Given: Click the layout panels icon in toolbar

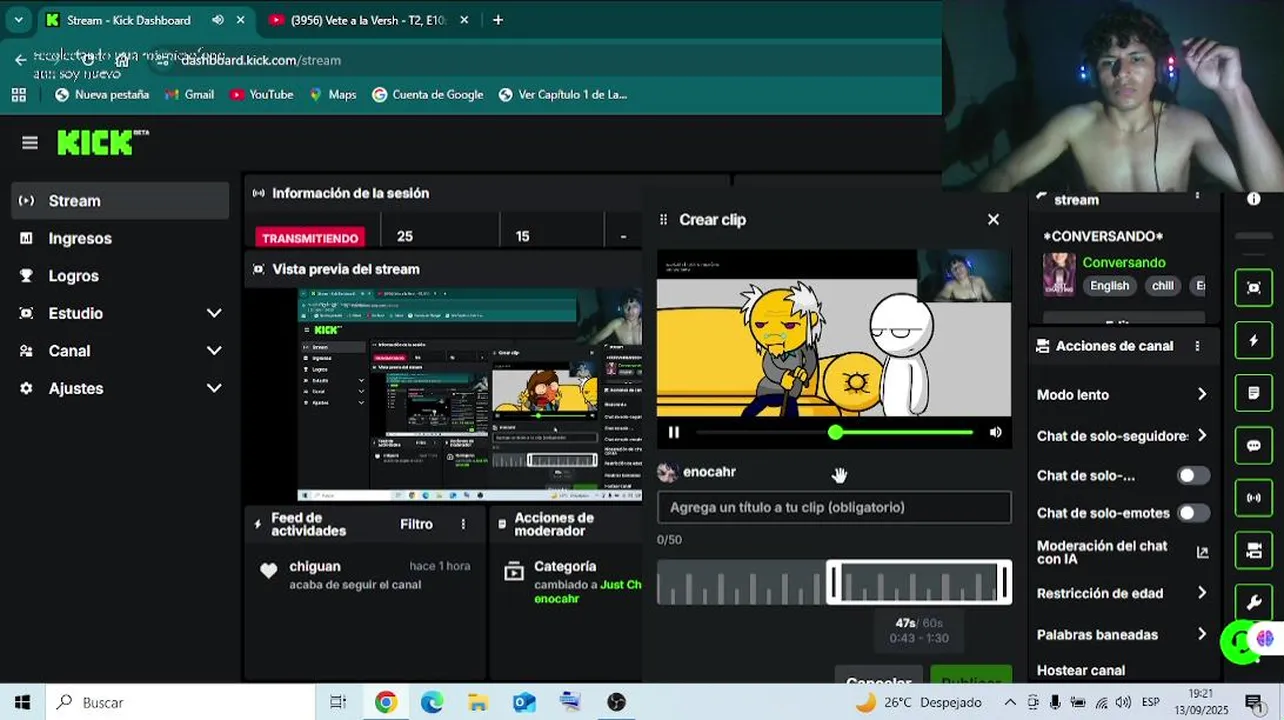Looking at the screenshot, I should [x=1254, y=550].
